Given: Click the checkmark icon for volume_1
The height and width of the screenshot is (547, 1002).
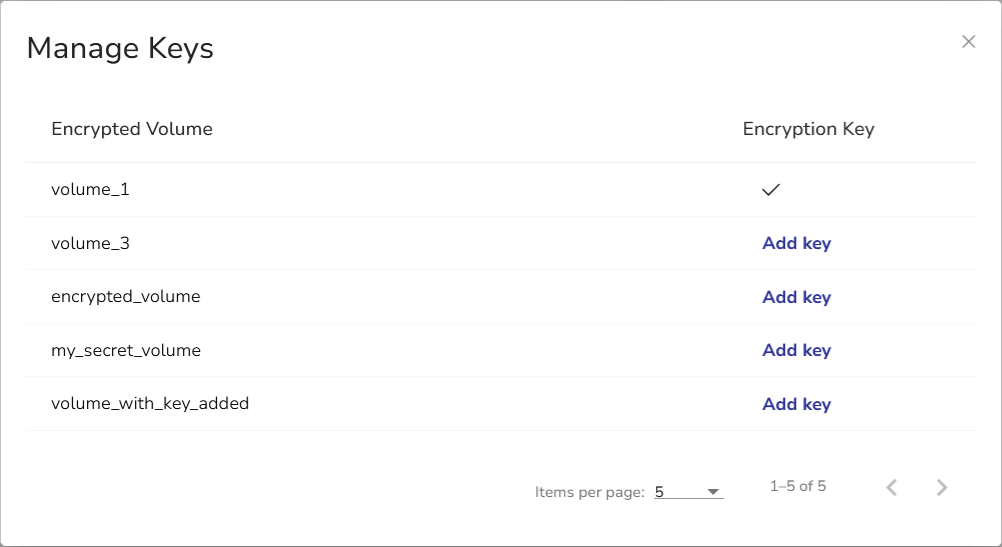Looking at the screenshot, I should pyautogui.click(x=770, y=189).
